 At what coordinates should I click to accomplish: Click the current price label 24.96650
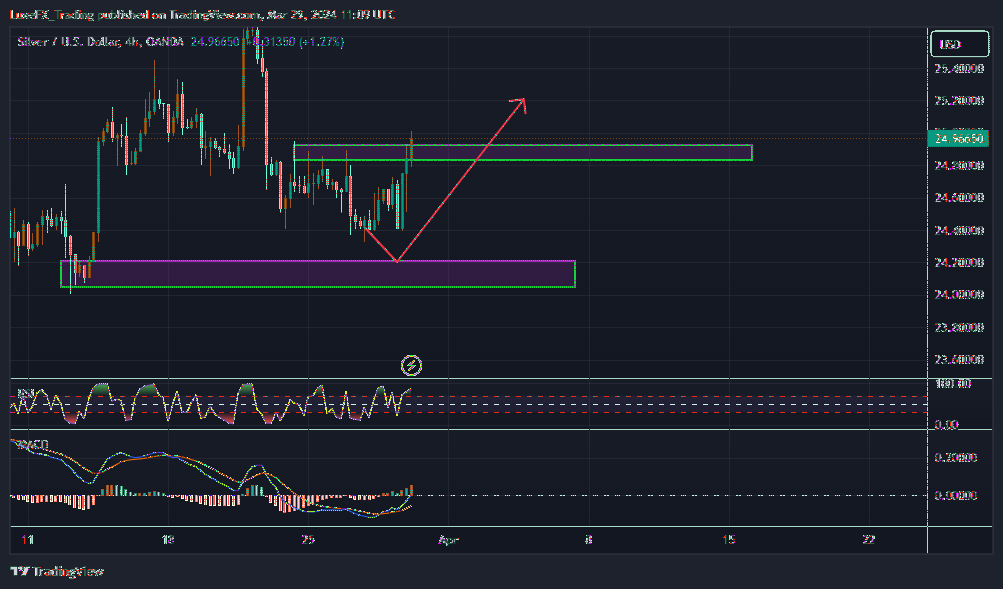point(958,139)
